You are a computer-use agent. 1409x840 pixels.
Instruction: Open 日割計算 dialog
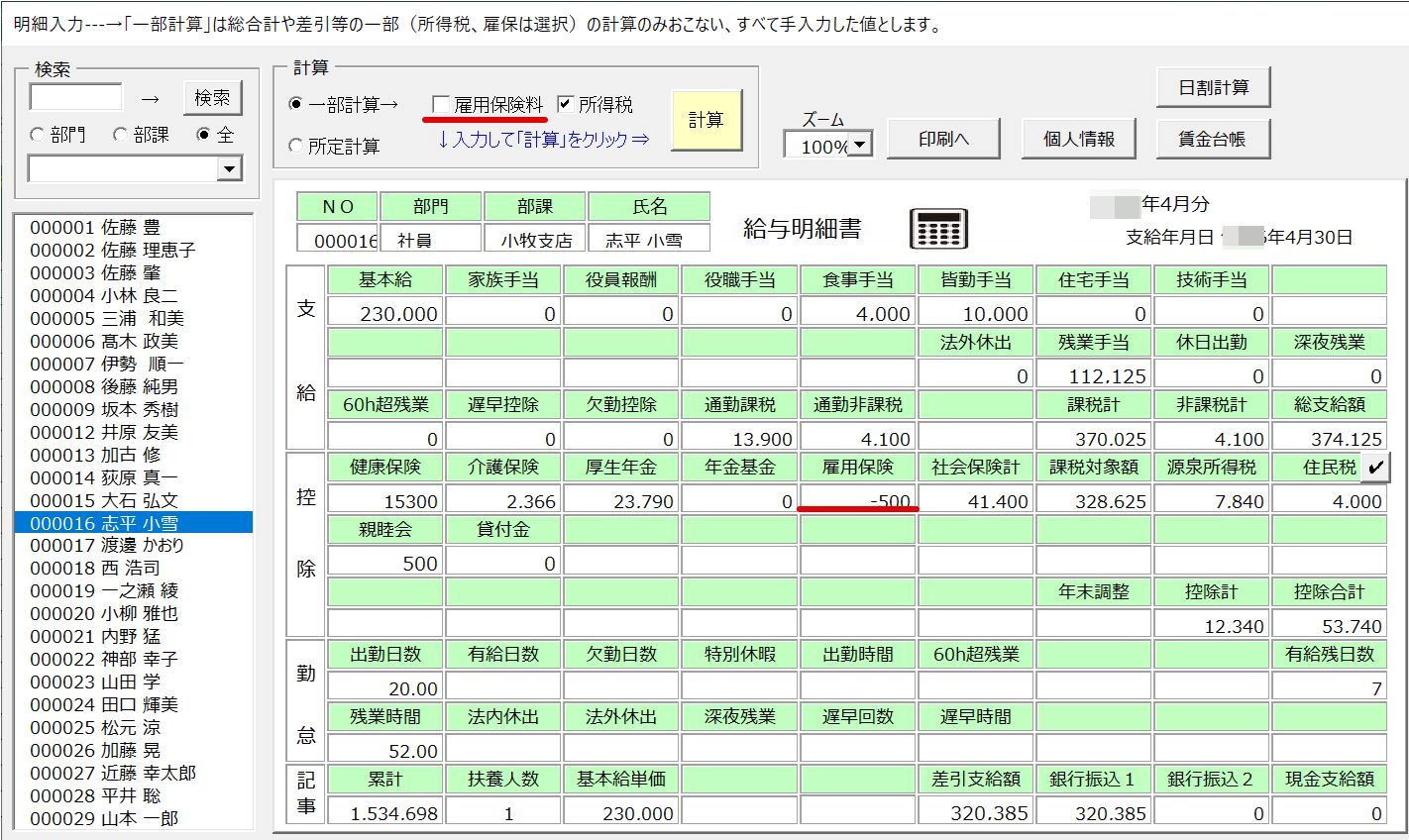(x=1213, y=88)
